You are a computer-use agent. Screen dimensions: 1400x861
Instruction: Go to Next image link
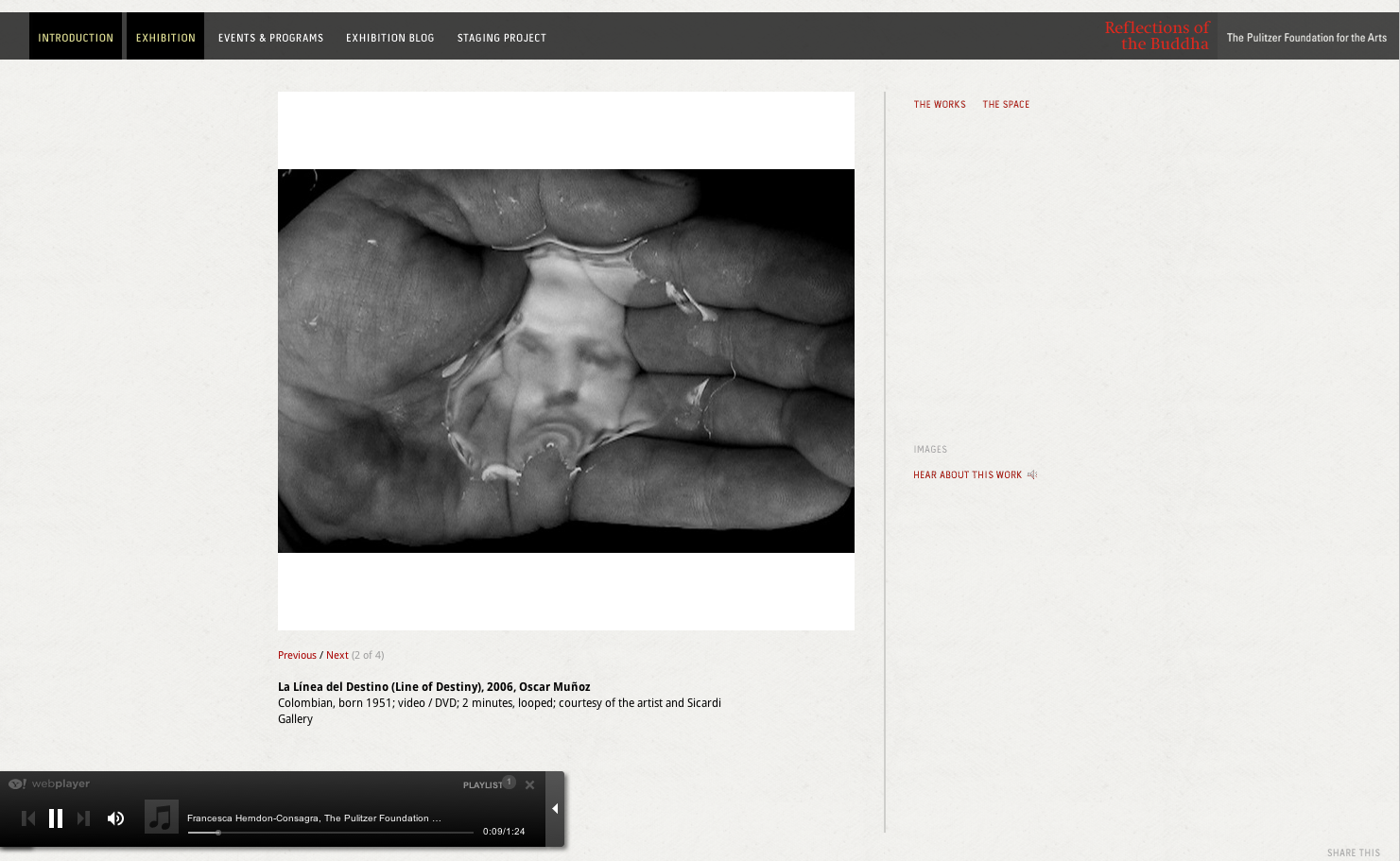pos(337,655)
